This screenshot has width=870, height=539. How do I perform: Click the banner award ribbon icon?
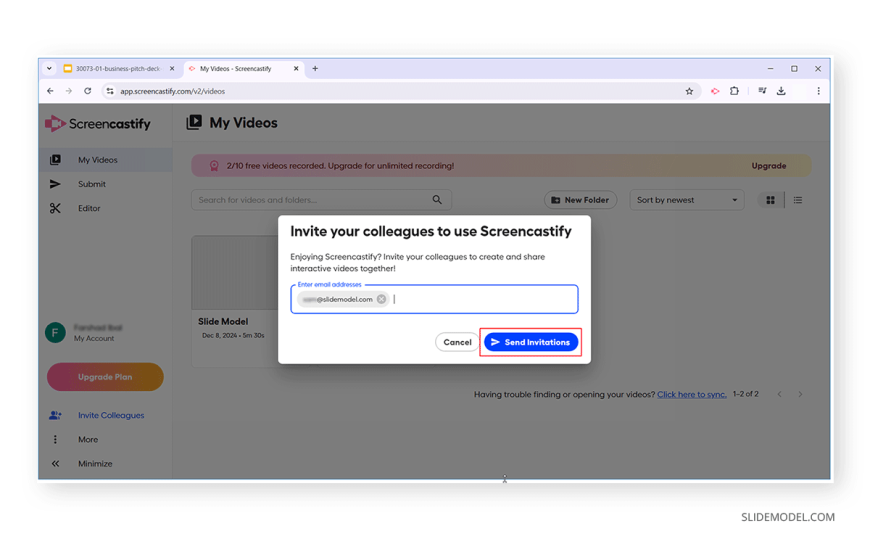[x=214, y=165]
